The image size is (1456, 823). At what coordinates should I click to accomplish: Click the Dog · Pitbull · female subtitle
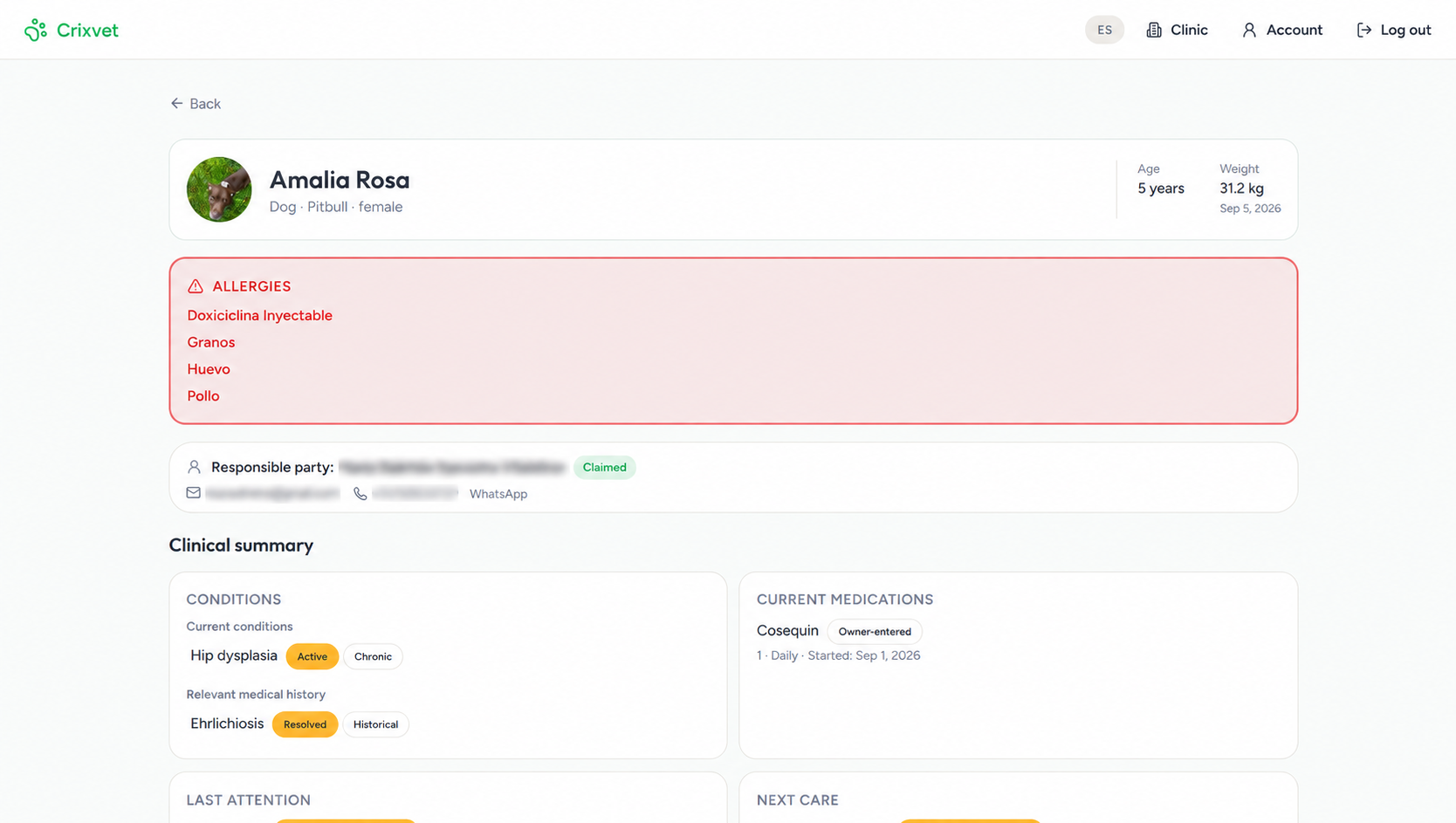[x=336, y=207]
